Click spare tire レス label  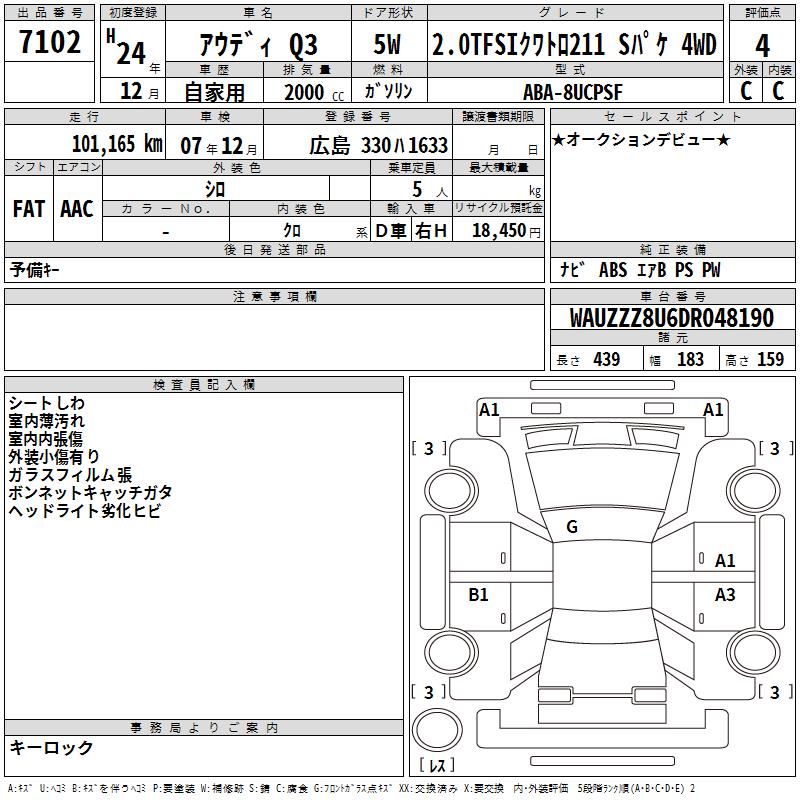click(x=437, y=765)
